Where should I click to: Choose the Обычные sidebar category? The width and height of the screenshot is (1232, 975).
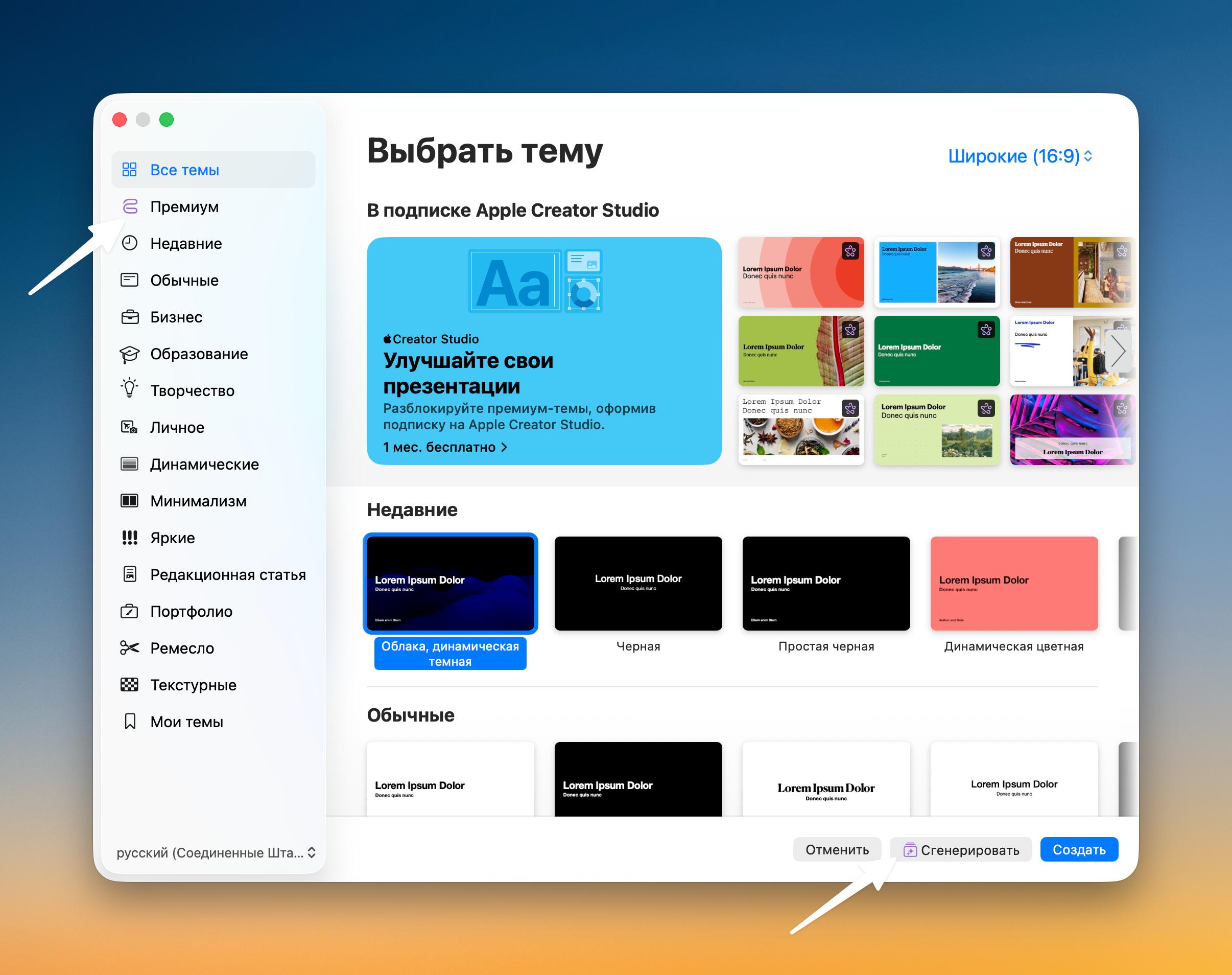click(214, 280)
